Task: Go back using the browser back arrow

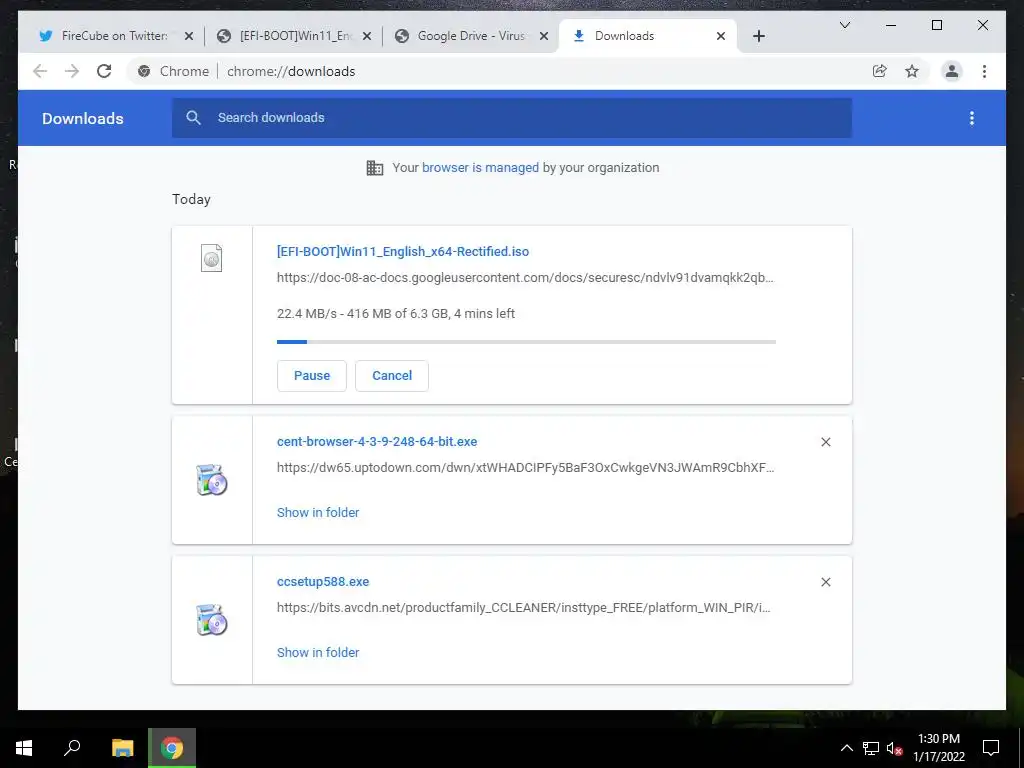Action: click(x=40, y=71)
